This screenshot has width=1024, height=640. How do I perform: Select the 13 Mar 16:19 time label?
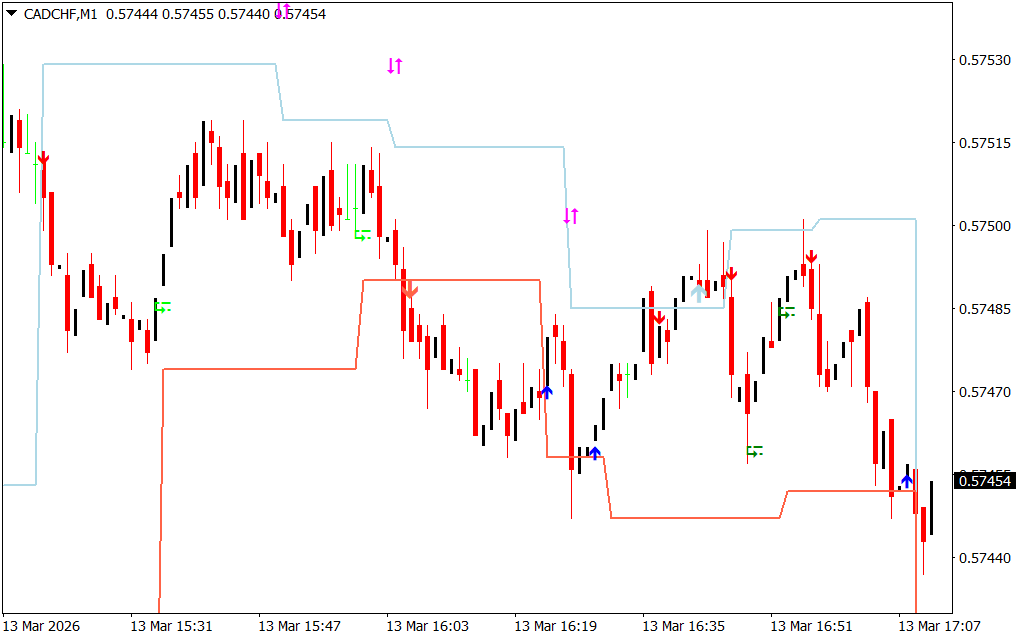point(555,626)
